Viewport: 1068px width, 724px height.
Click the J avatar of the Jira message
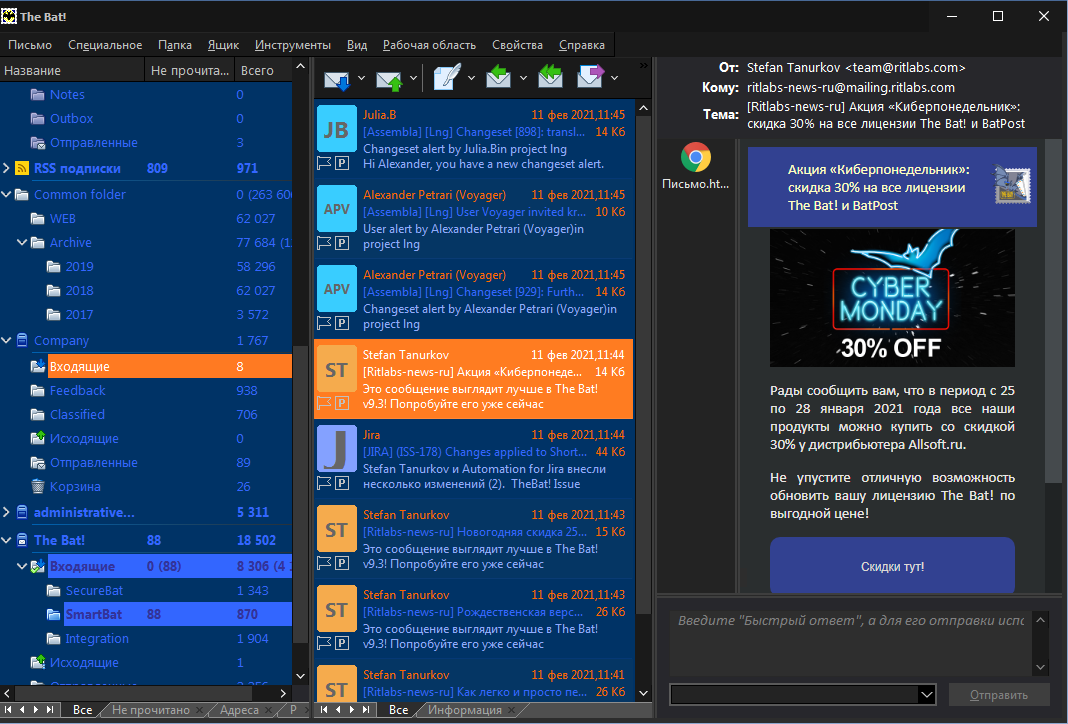pyautogui.click(x=336, y=449)
